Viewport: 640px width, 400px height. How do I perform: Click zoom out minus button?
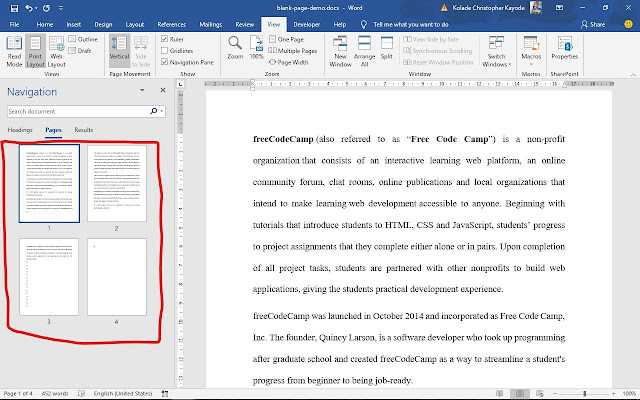[555, 393]
